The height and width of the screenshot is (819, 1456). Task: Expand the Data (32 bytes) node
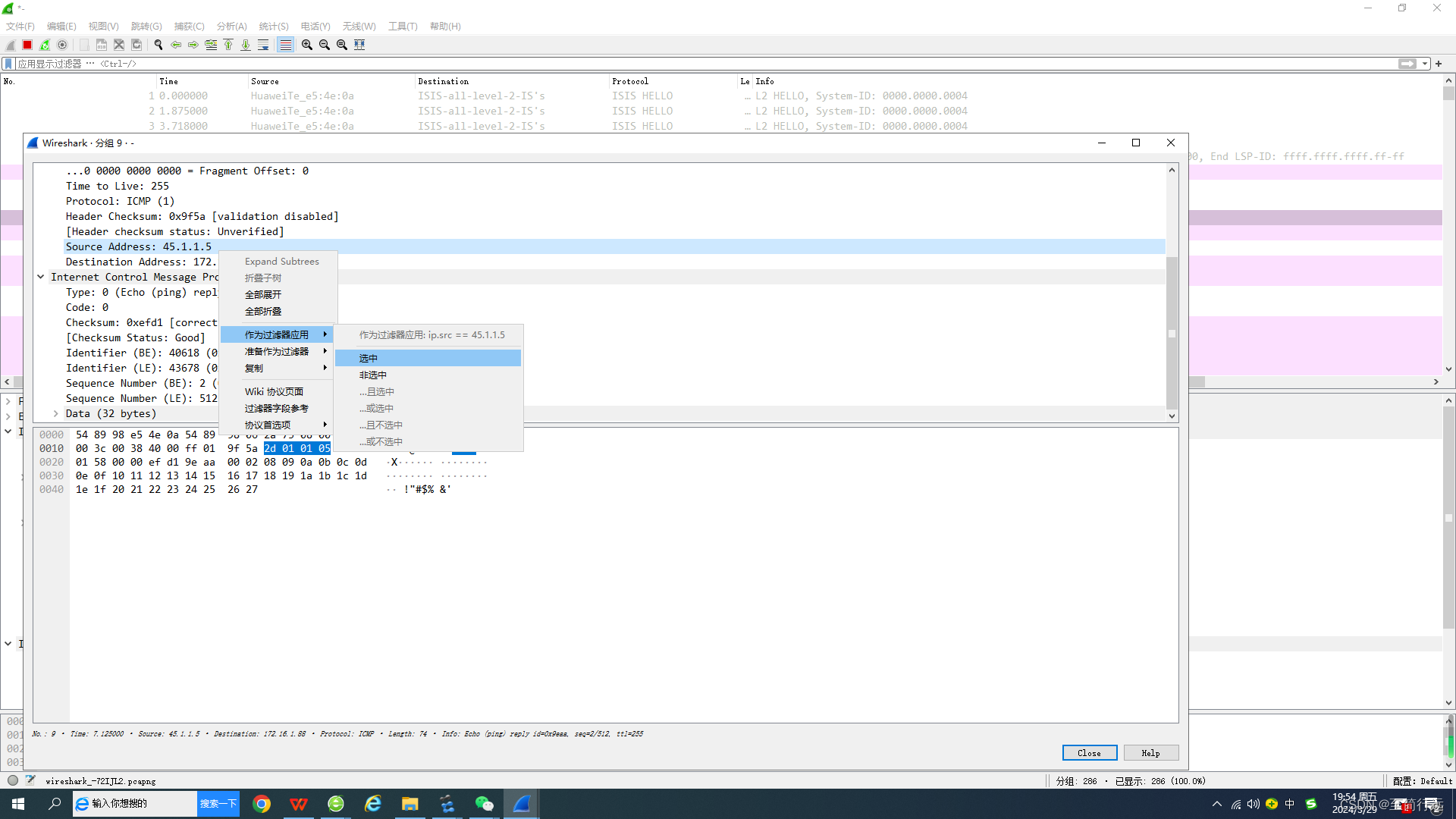coord(56,414)
